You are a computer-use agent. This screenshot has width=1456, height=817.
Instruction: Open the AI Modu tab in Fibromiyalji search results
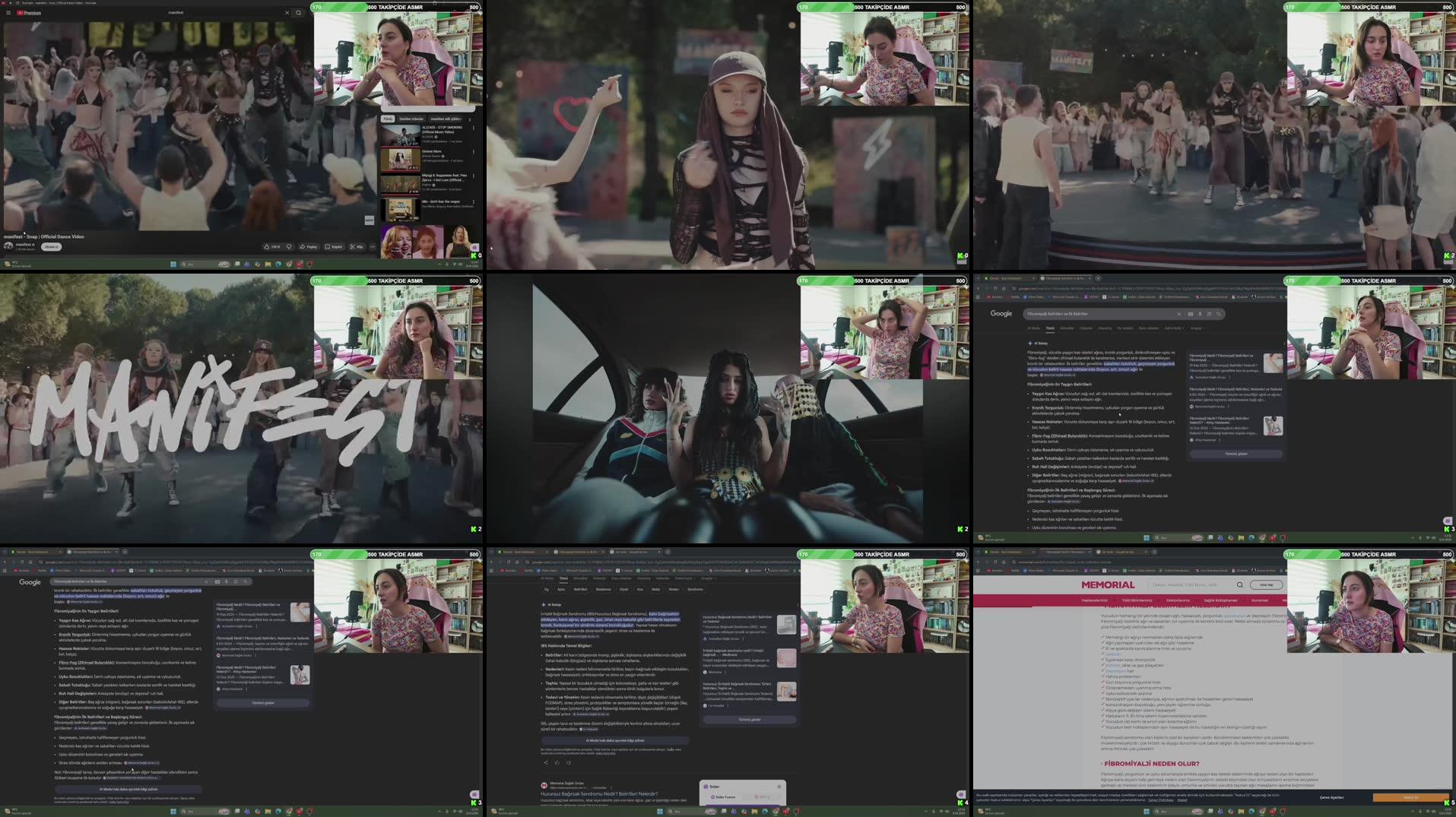1034,328
